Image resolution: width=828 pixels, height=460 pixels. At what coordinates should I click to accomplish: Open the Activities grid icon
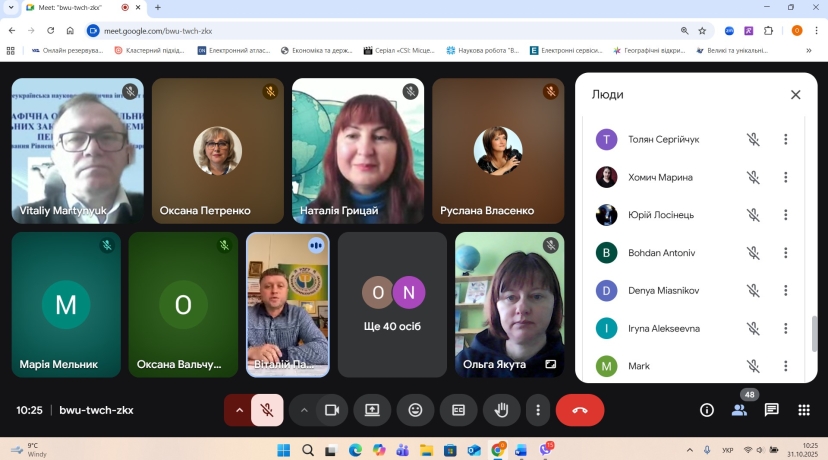tap(803, 410)
